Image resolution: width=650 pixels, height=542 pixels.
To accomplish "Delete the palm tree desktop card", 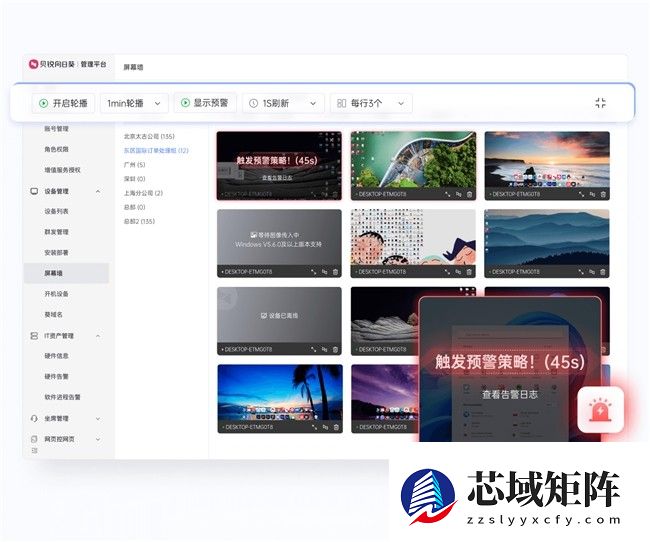I will 336,427.
